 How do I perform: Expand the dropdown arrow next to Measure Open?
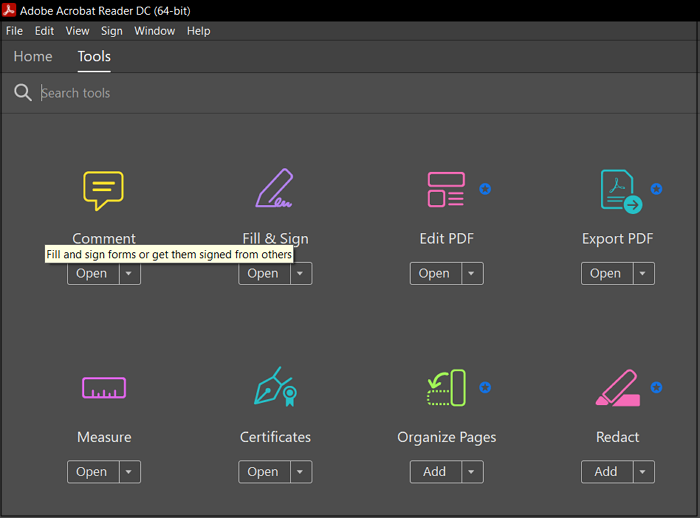point(129,472)
